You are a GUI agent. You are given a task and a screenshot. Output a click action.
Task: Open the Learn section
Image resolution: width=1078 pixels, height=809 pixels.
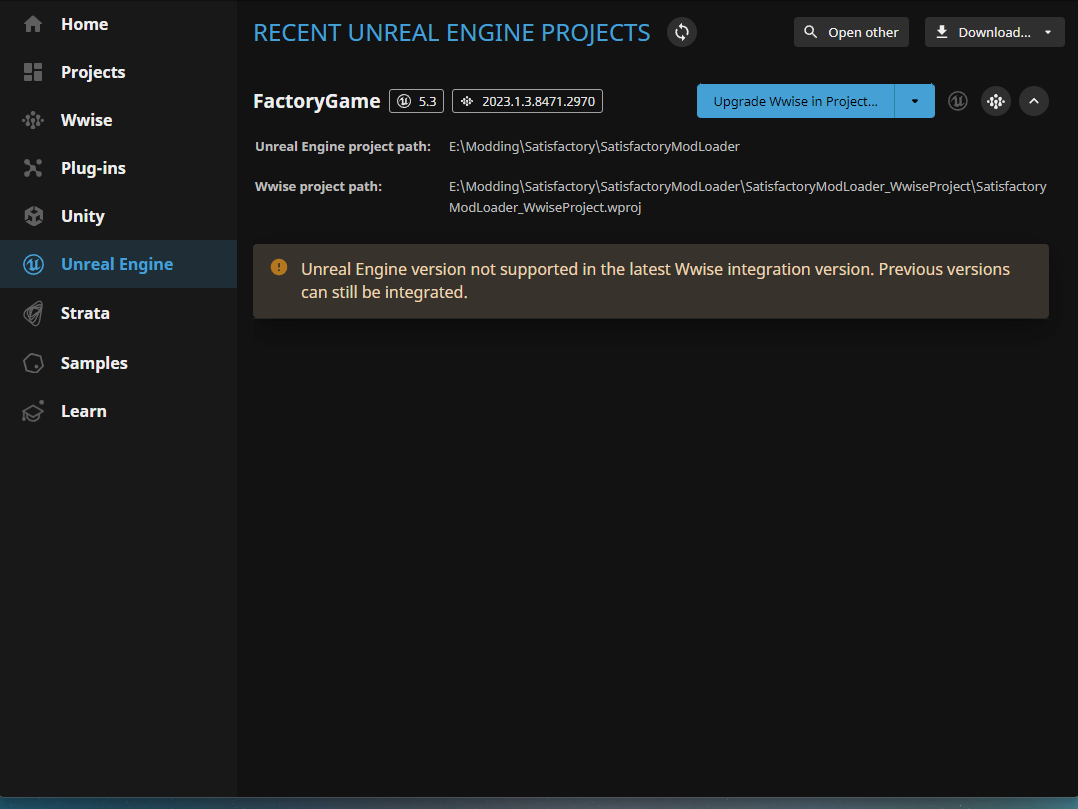coord(118,411)
